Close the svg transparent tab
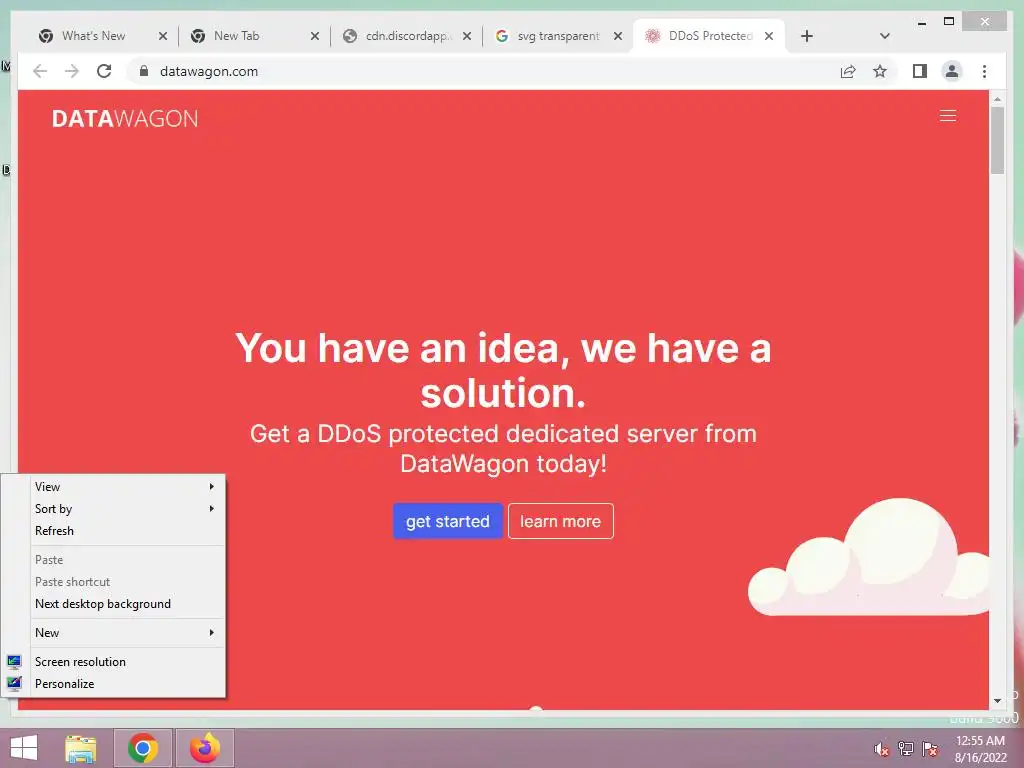This screenshot has width=1024, height=768. [618, 37]
